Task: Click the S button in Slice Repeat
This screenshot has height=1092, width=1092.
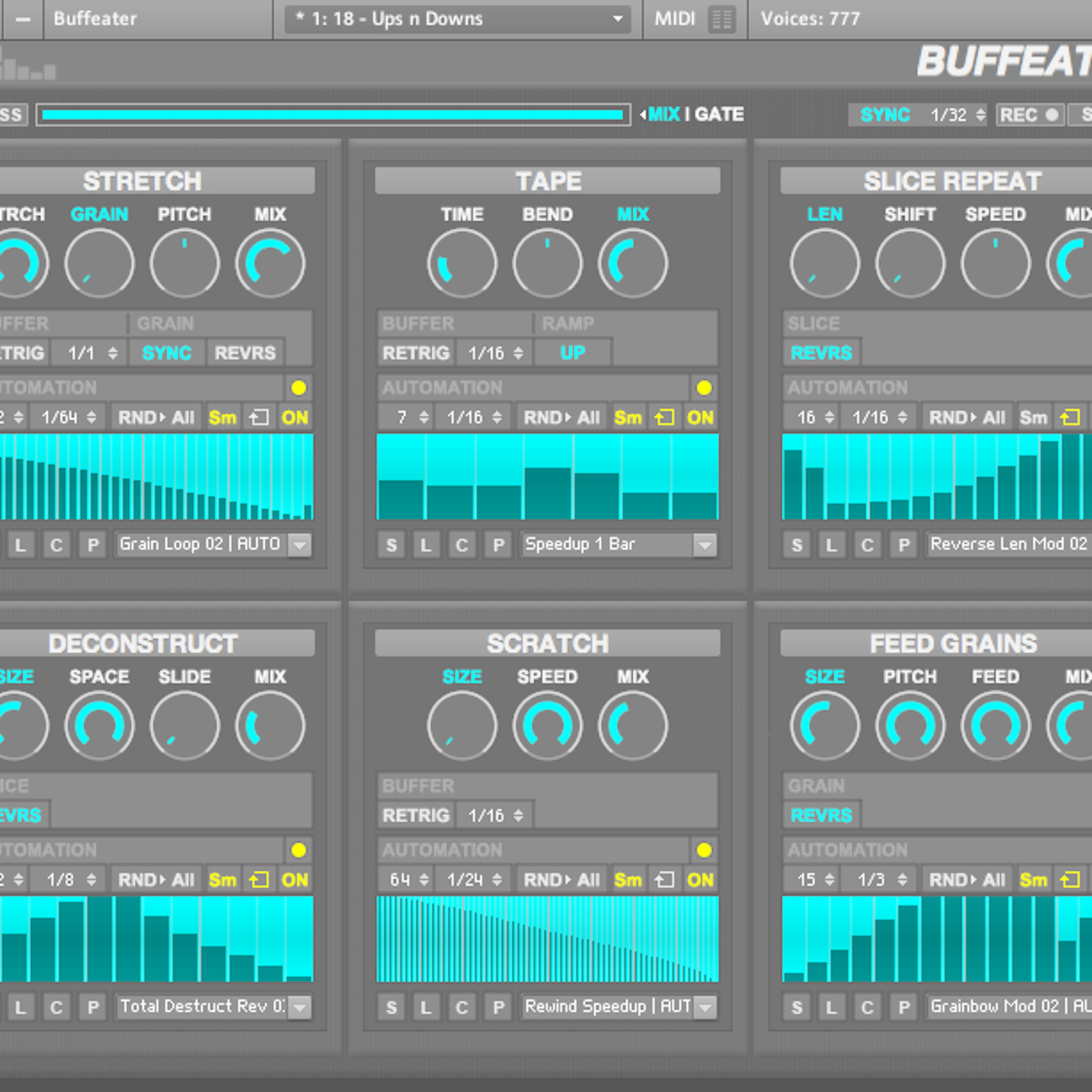Action: click(x=797, y=545)
